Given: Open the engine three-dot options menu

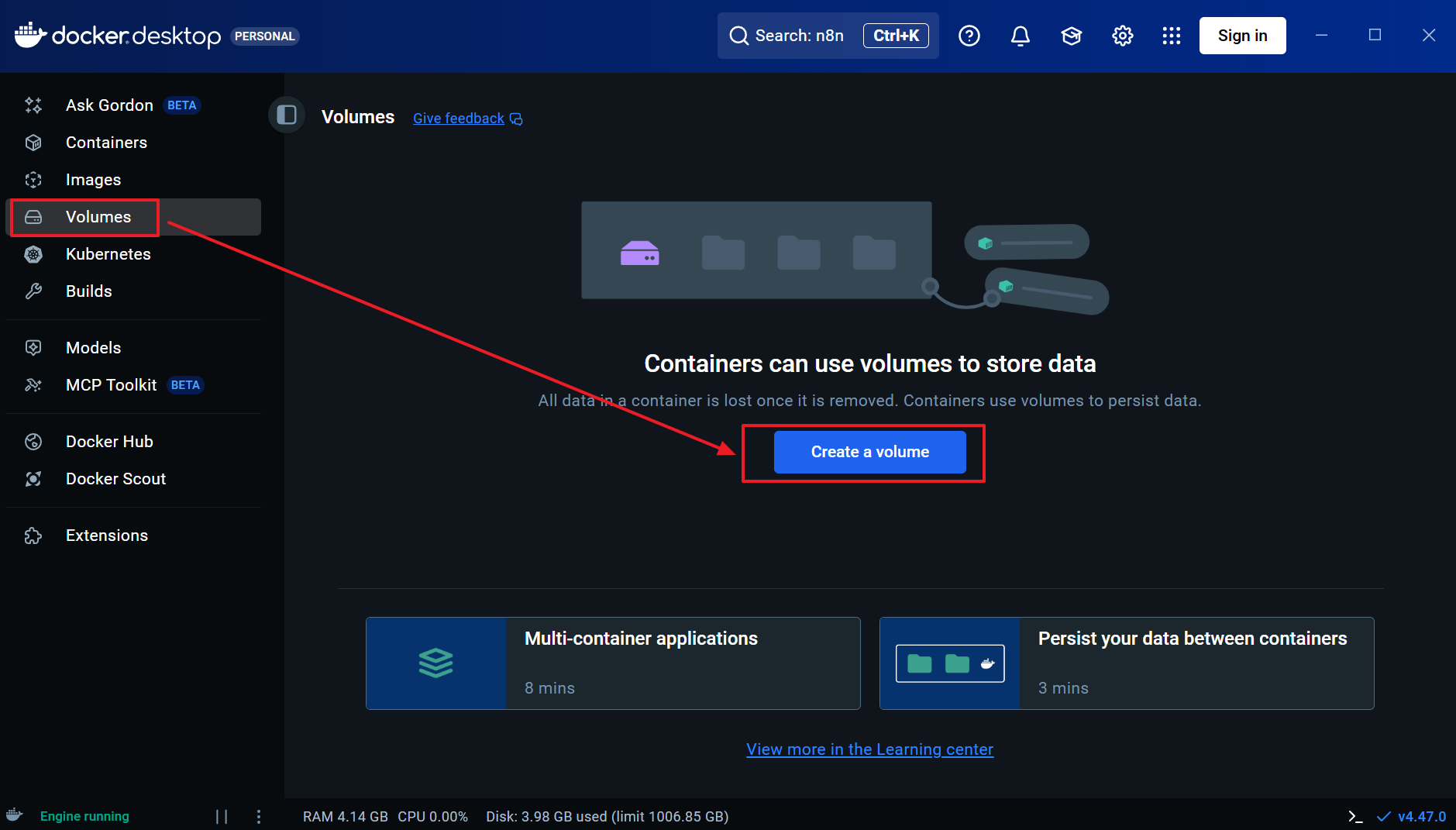Looking at the screenshot, I should pyautogui.click(x=259, y=816).
